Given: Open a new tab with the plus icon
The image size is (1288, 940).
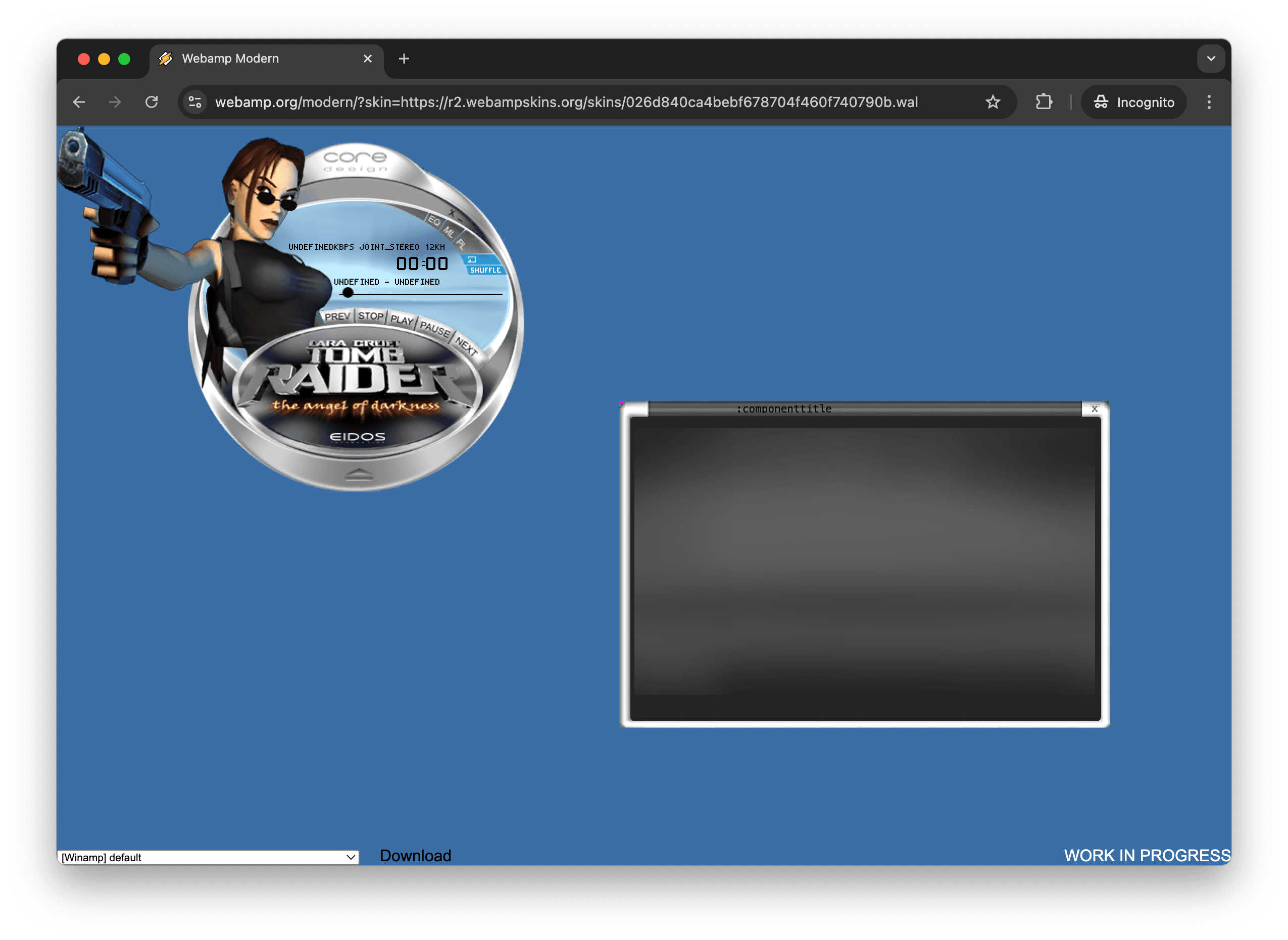Looking at the screenshot, I should 404,59.
